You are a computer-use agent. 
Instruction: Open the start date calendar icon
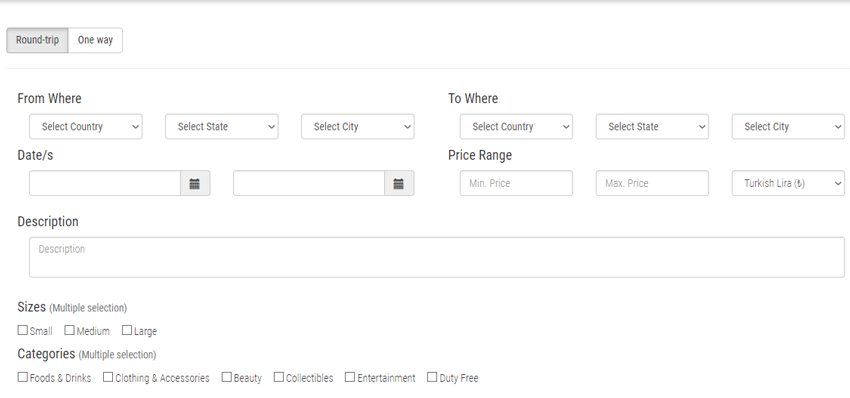(x=195, y=183)
